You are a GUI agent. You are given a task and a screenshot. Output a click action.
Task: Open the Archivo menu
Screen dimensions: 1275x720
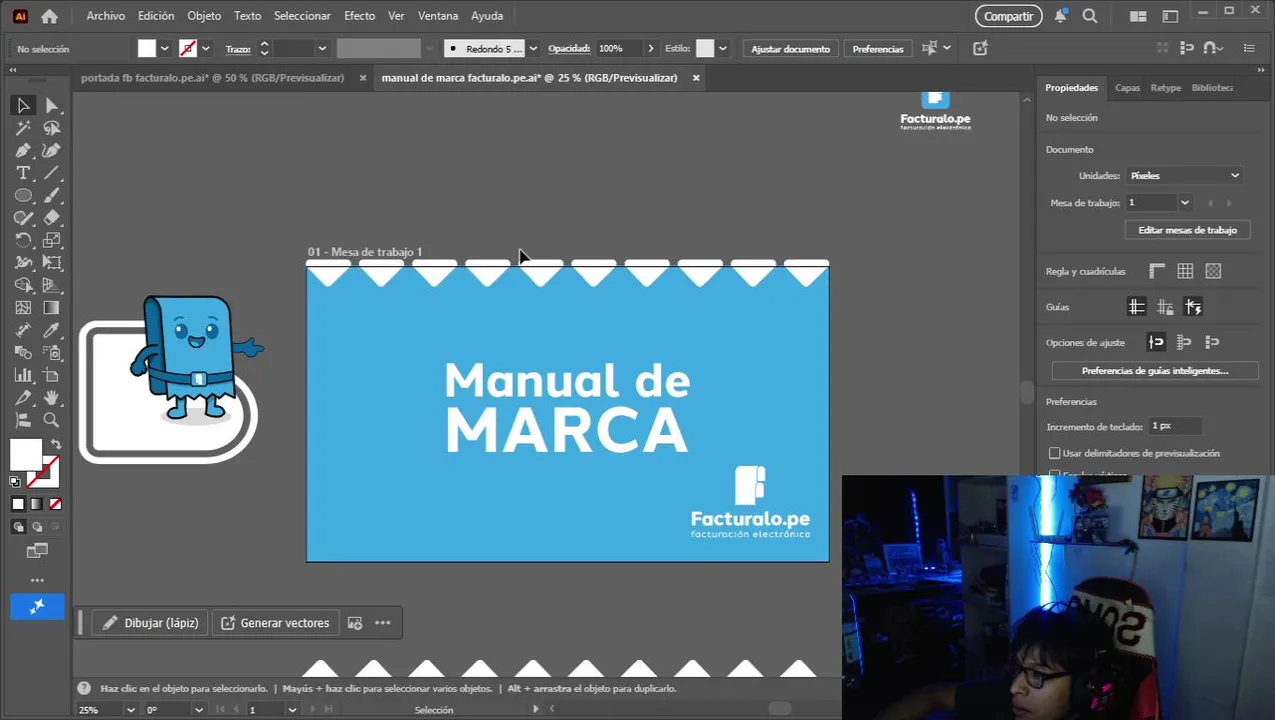106,16
